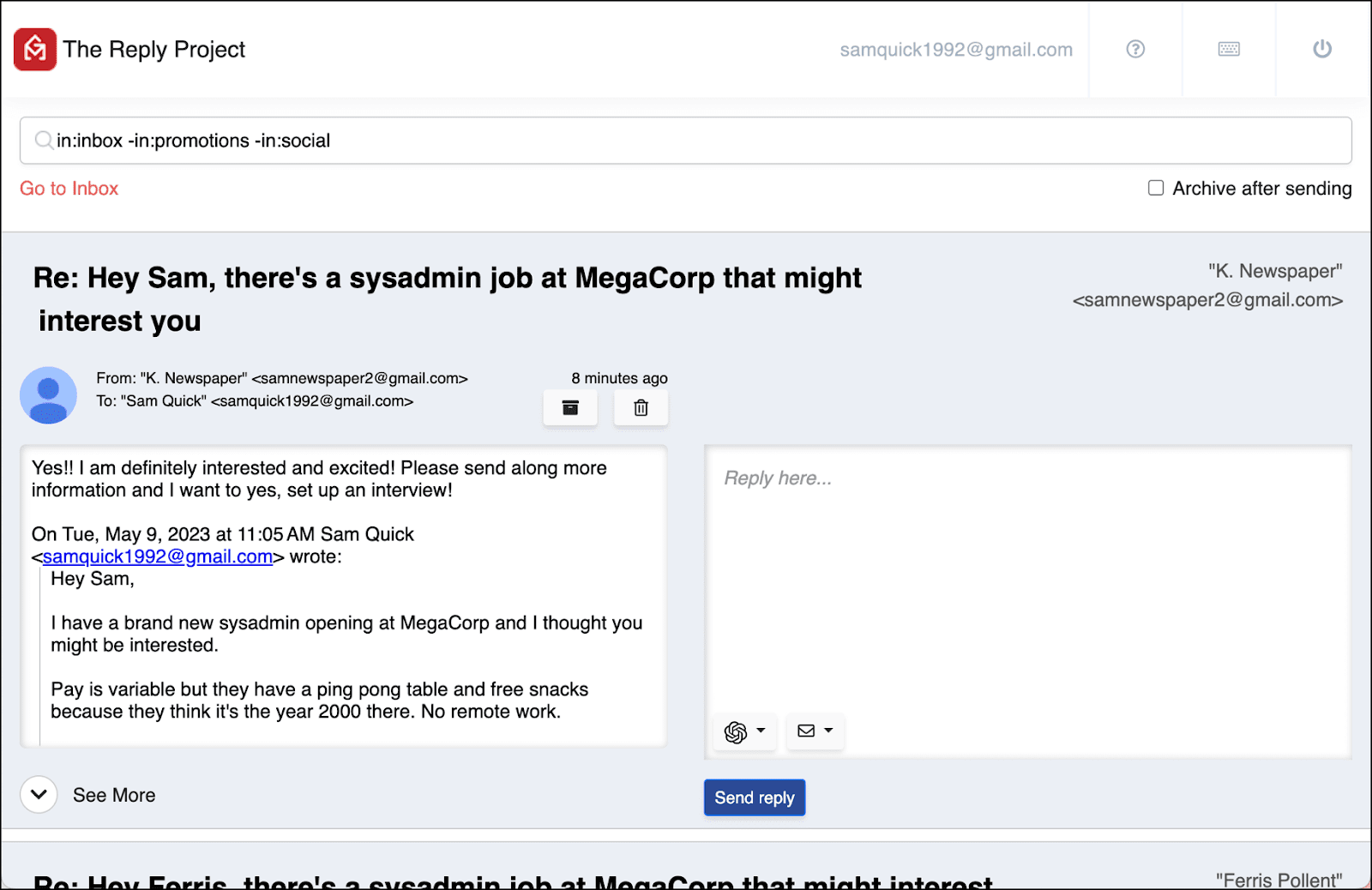Click the From: K. Newspaper line
Screen dimensions: 1372x890
pyautogui.click(x=282, y=378)
